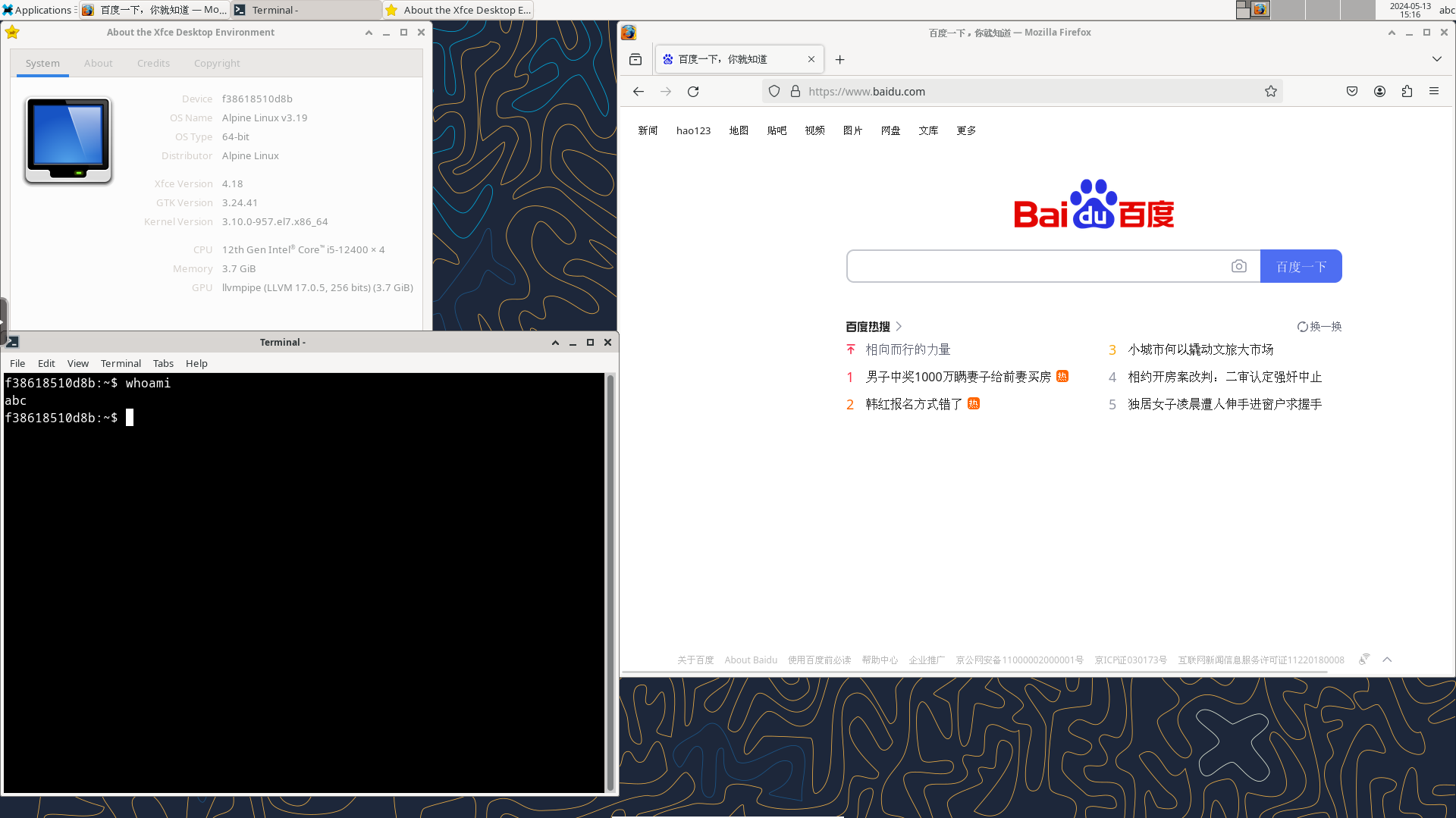Open the 百度热搜 heading arrow

(x=899, y=327)
